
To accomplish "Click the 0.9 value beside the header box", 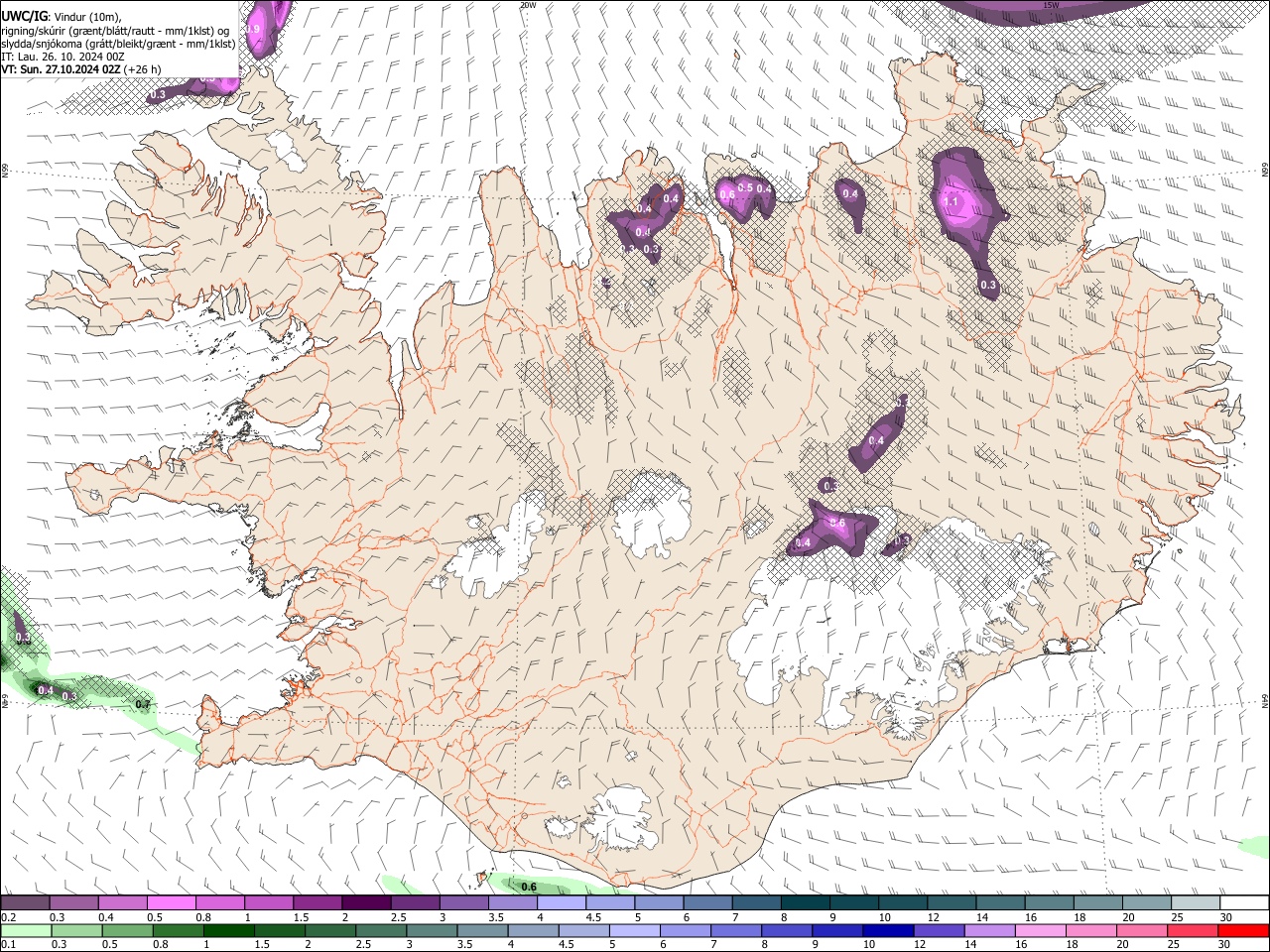I will [x=253, y=30].
